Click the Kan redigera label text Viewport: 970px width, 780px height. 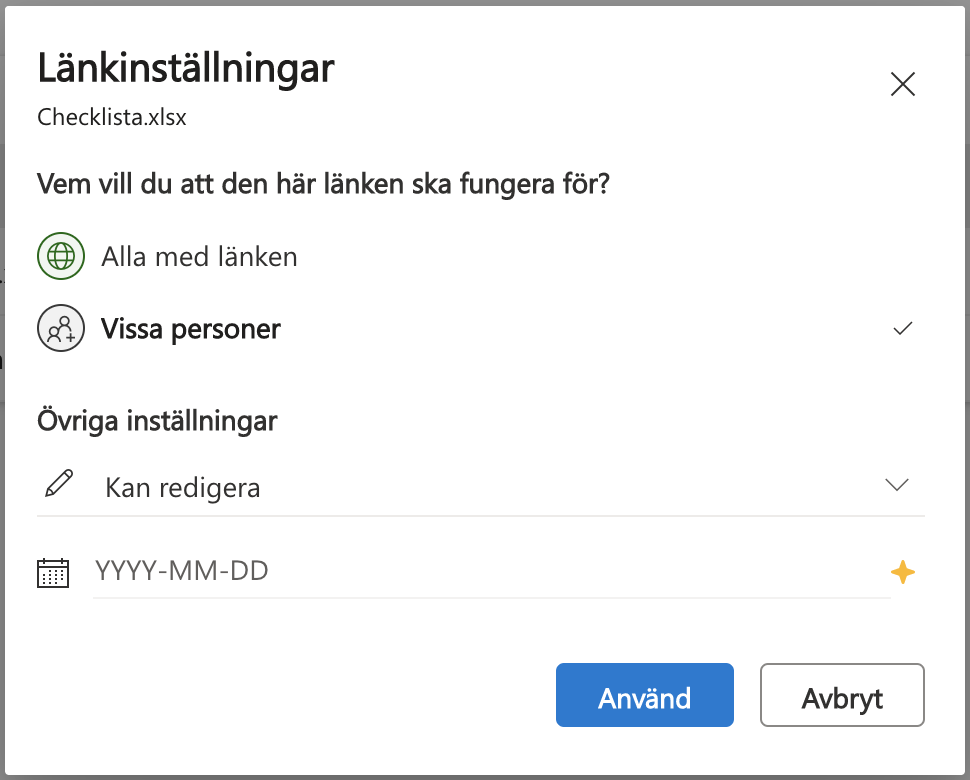(182, 488)
